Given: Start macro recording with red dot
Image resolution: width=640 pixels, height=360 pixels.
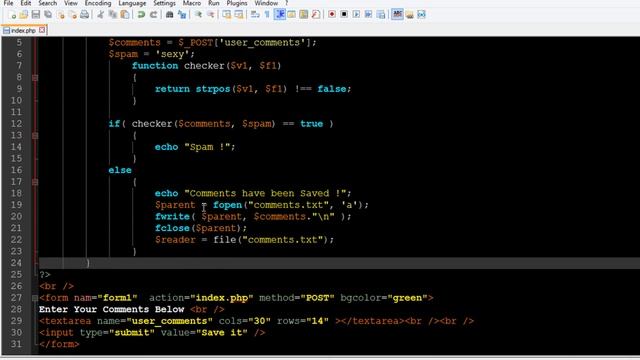Looking at the screenshot, I should [332, 15].
